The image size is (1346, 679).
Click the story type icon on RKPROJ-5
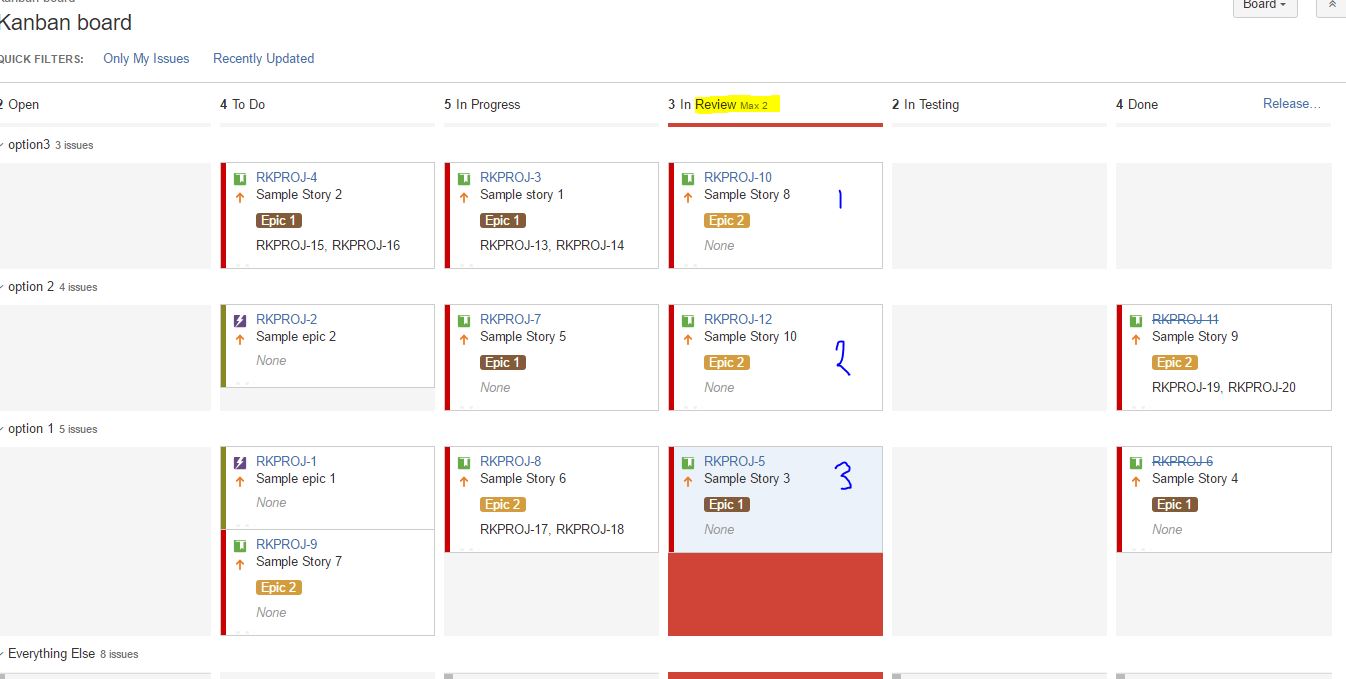pyautogui.click(x=688, y=463)
